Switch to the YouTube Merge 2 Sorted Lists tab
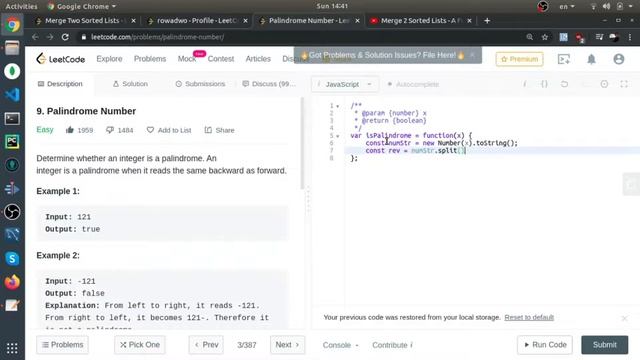This screenshot has height=360, width=640. pos(421,20)
